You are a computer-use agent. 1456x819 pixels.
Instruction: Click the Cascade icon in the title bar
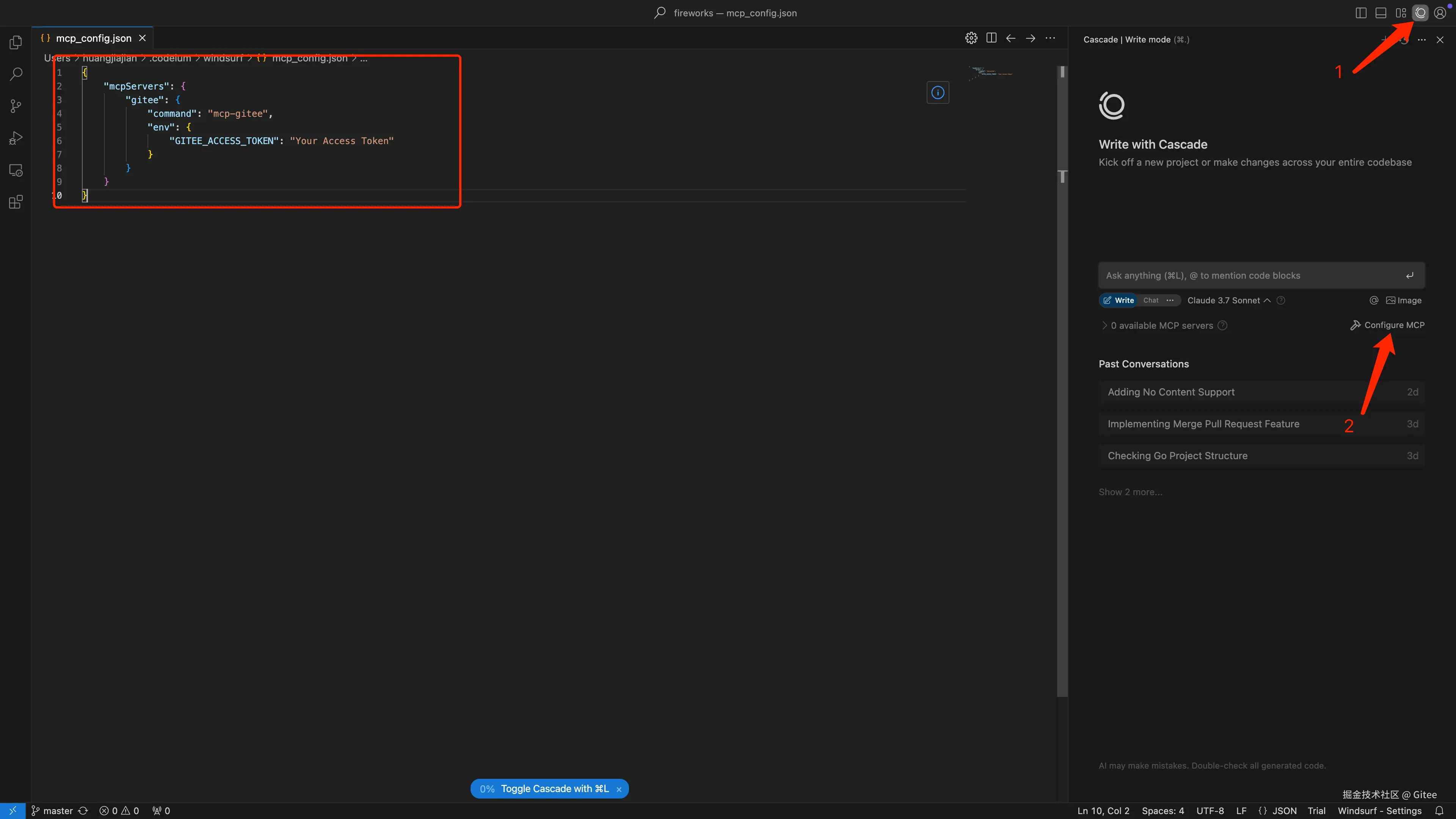tap(1420, 13)
